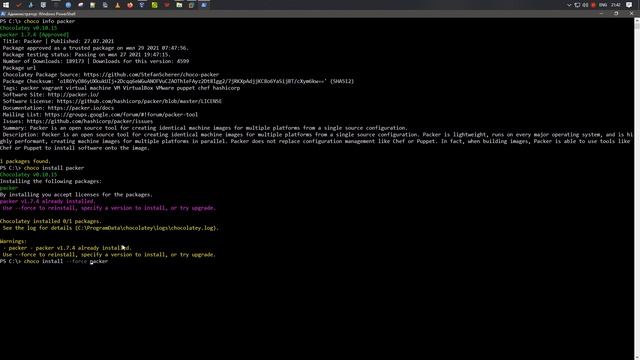This screenshot has width=640, height=360.
Task: Click the yellow 'Warnings:' line
Action: coord(13,241)
